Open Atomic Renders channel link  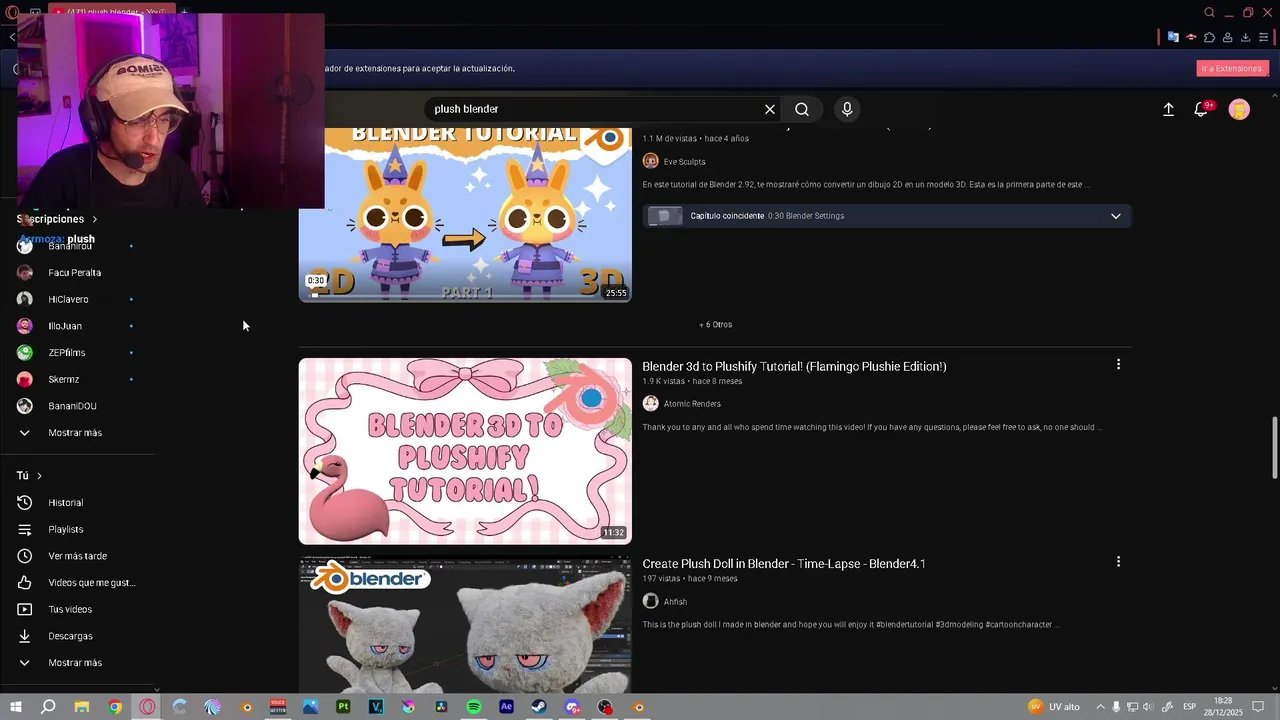pyautogui.click(x=692, y=404)
